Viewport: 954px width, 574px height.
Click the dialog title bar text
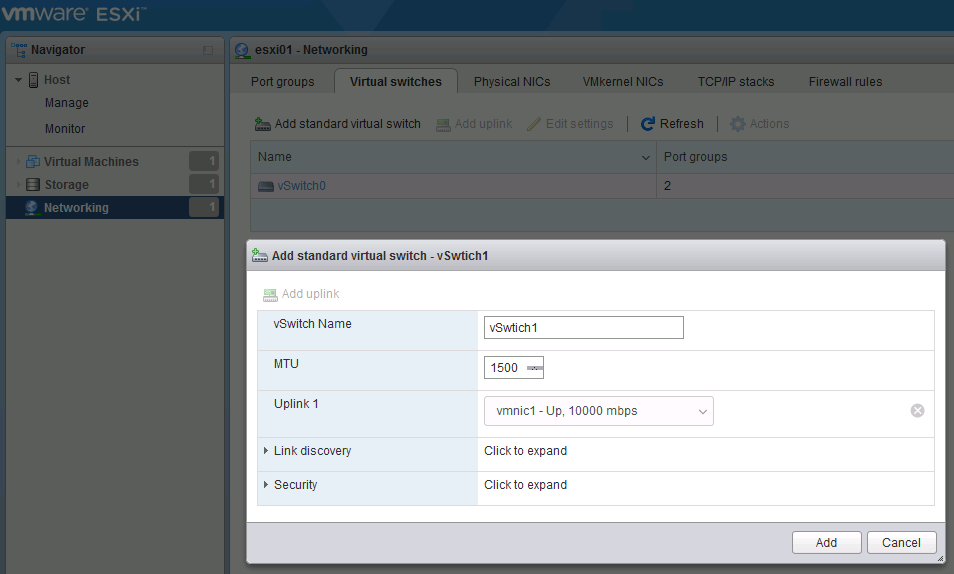[380, 256]
